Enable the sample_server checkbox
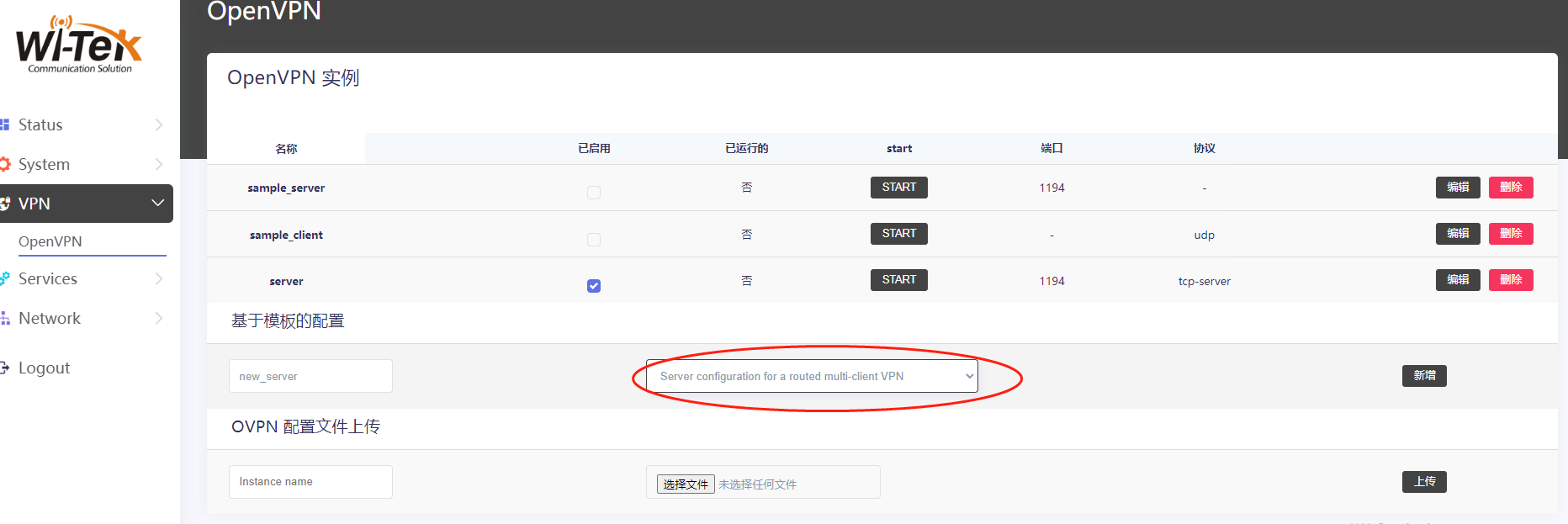Image resolution: width=1568 pixels, height=524 pixels. click(x=594, y=193)
